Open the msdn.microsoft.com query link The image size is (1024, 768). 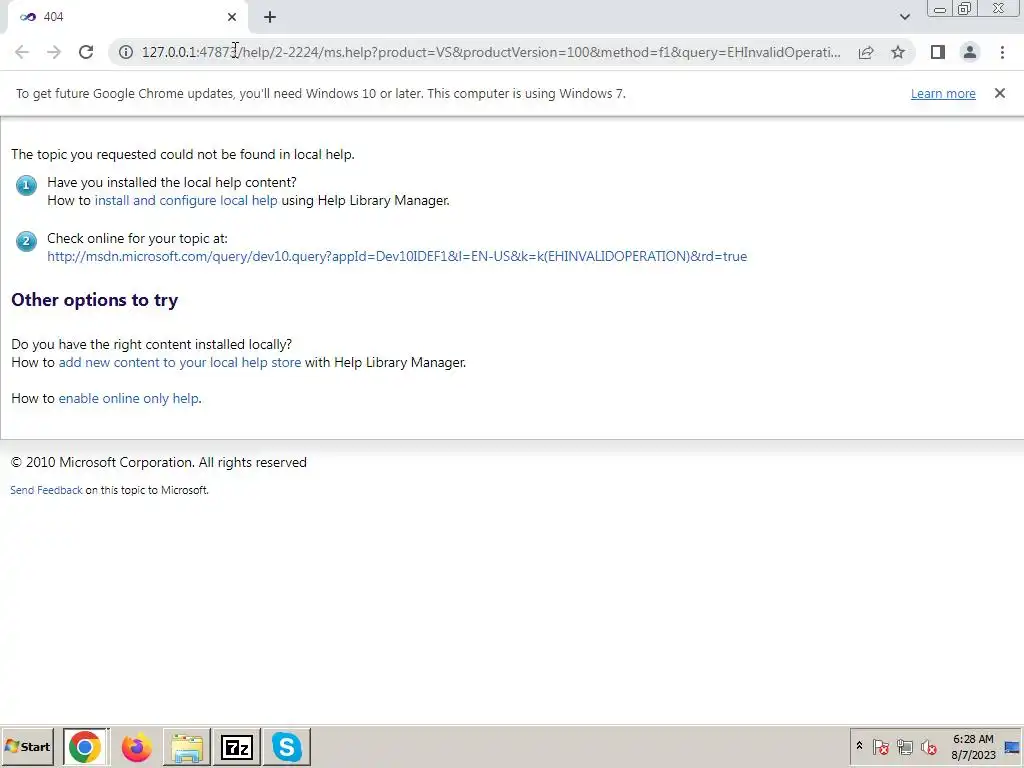pyautogui.click(x=397, y=256)
